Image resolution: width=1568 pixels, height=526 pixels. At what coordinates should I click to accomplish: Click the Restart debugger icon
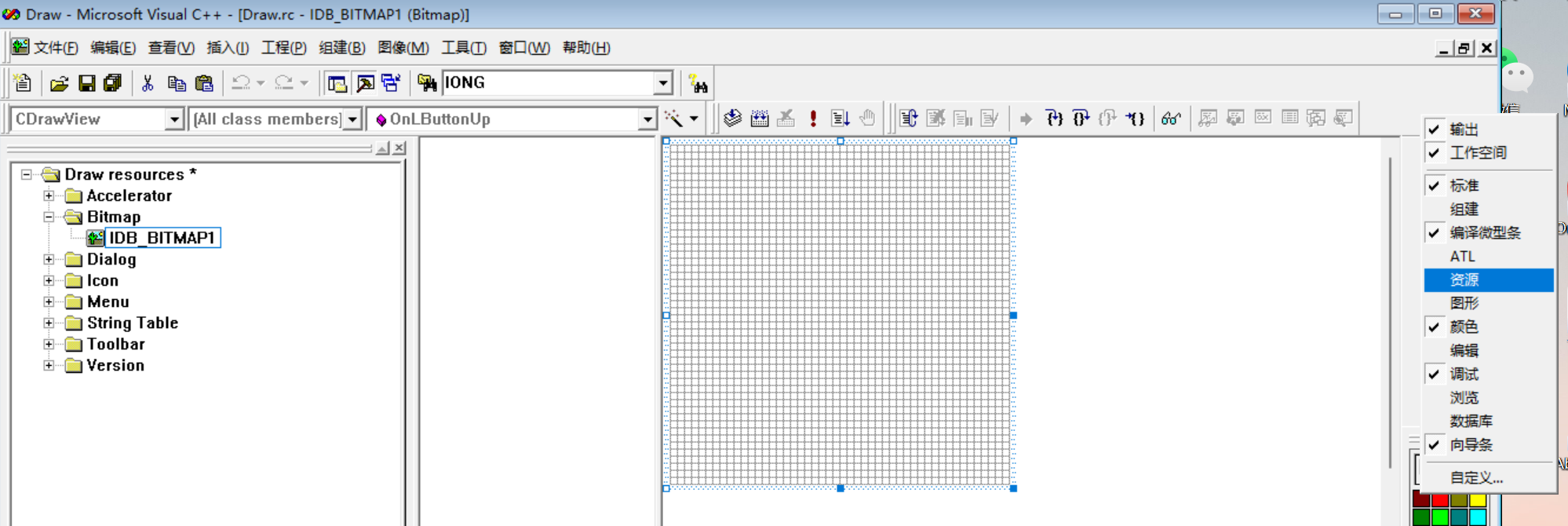pyautogui.click(x=909, y=119)
